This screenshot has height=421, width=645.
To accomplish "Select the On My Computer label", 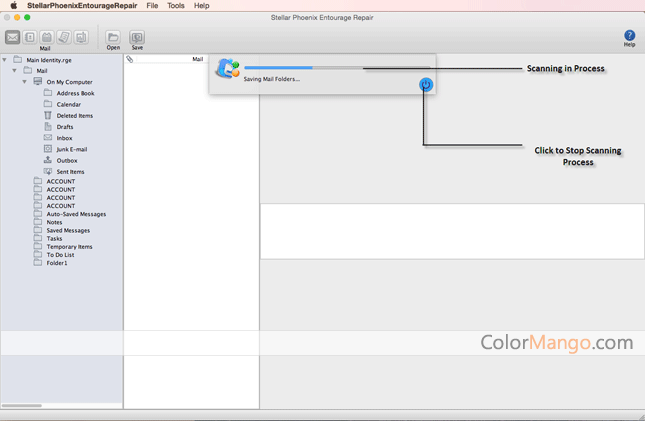I will click(x=69, y=82).
